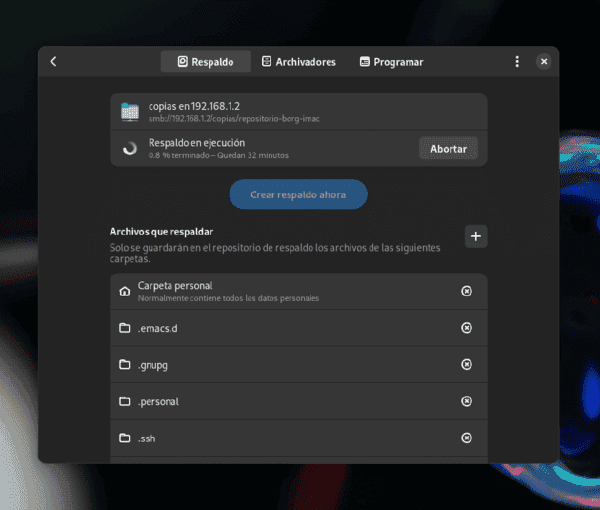
Task: Select the .ssh row text
Action: click(147, 438)
